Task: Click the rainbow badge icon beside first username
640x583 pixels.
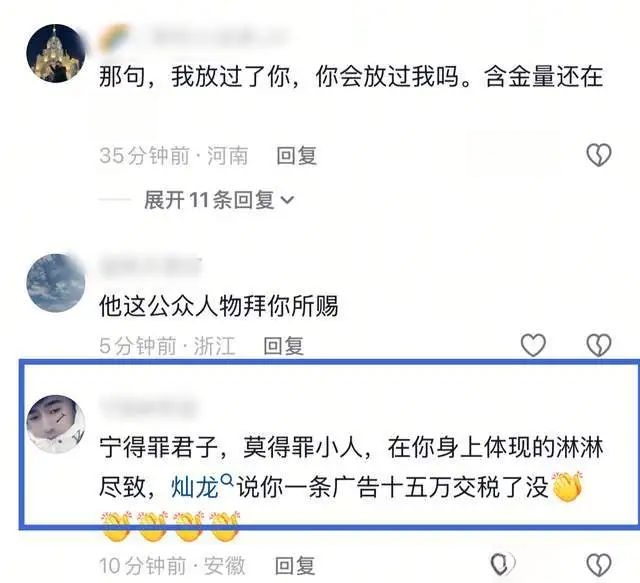Action: [x=115, y=37]
